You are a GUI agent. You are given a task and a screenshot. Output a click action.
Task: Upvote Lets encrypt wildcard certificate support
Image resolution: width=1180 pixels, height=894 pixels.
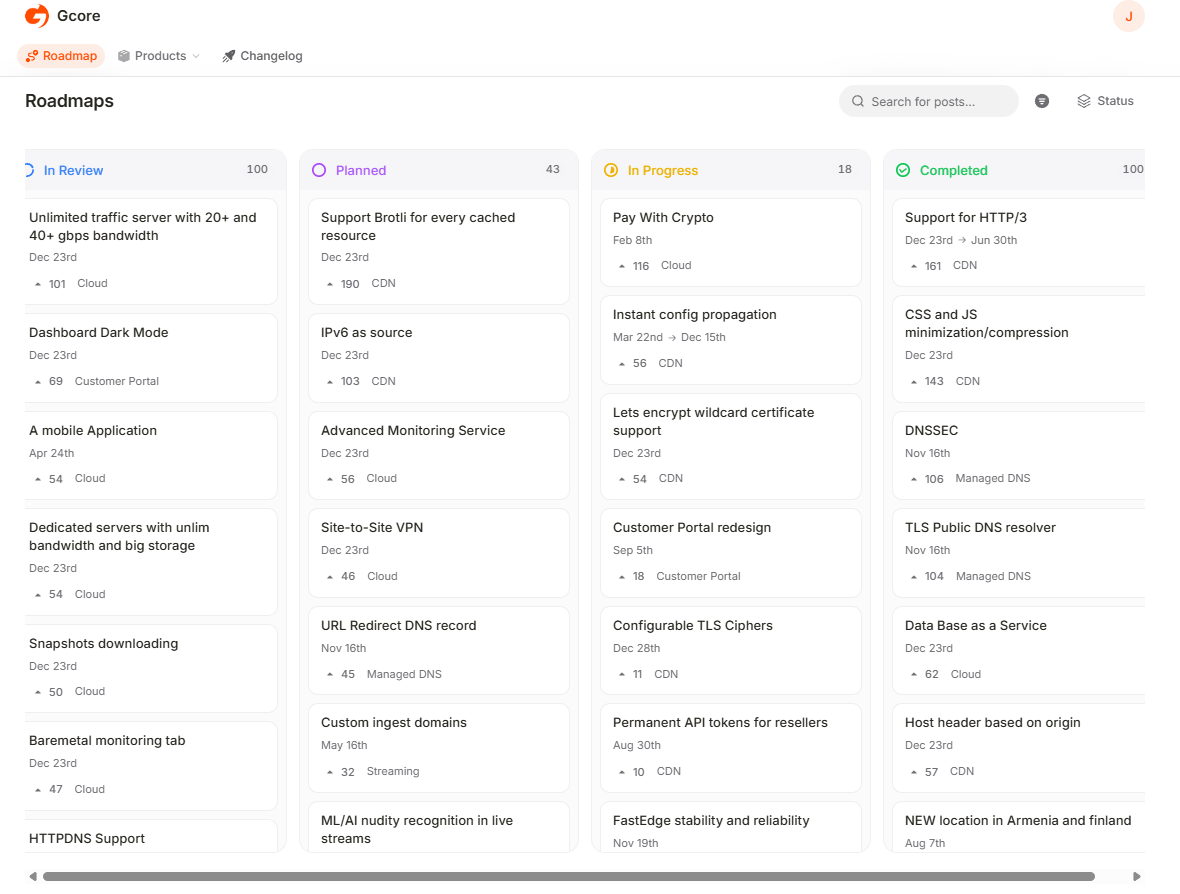click(x=632, y=479)
